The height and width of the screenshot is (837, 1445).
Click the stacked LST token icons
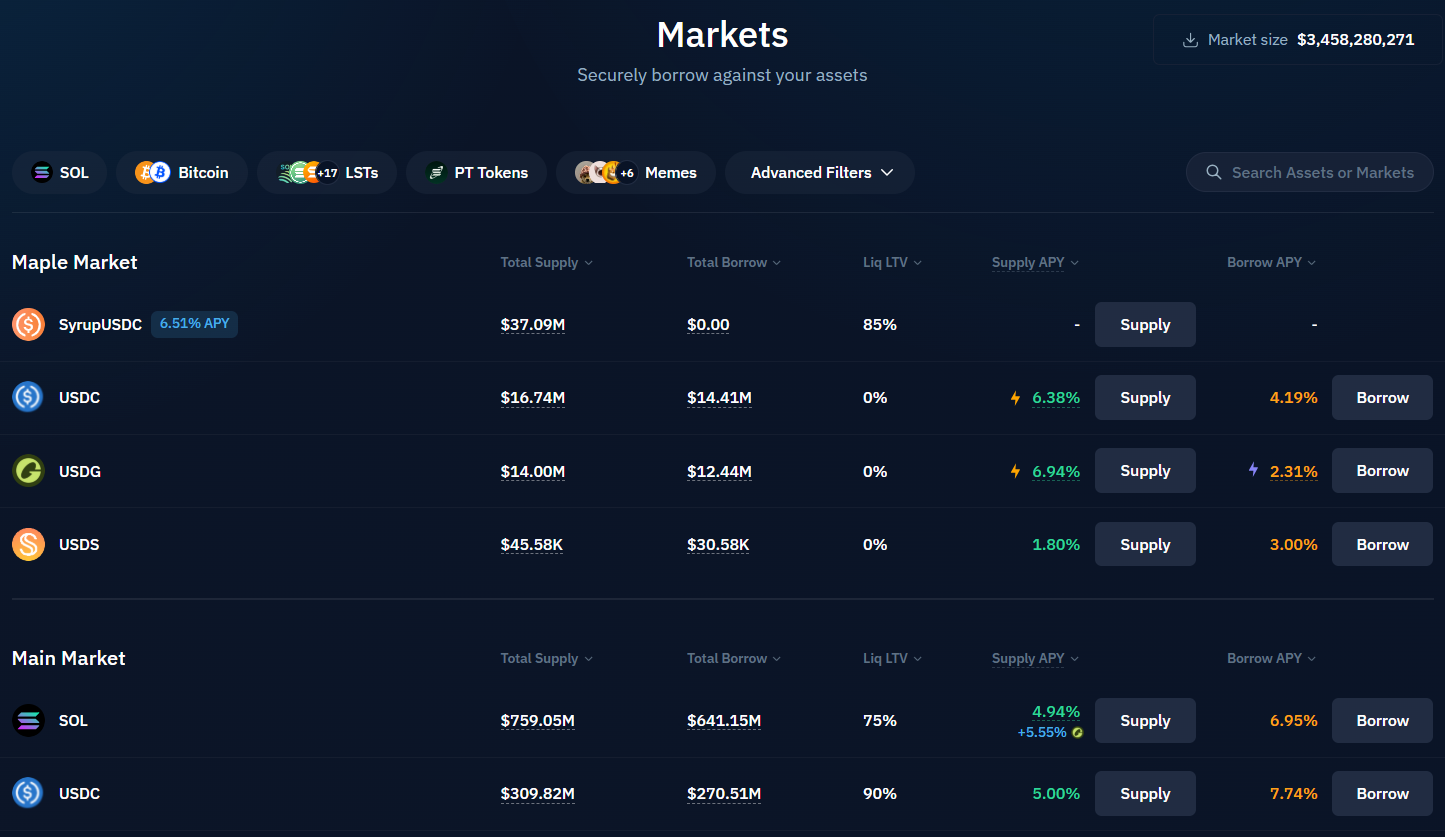click(x=308, y=173)
